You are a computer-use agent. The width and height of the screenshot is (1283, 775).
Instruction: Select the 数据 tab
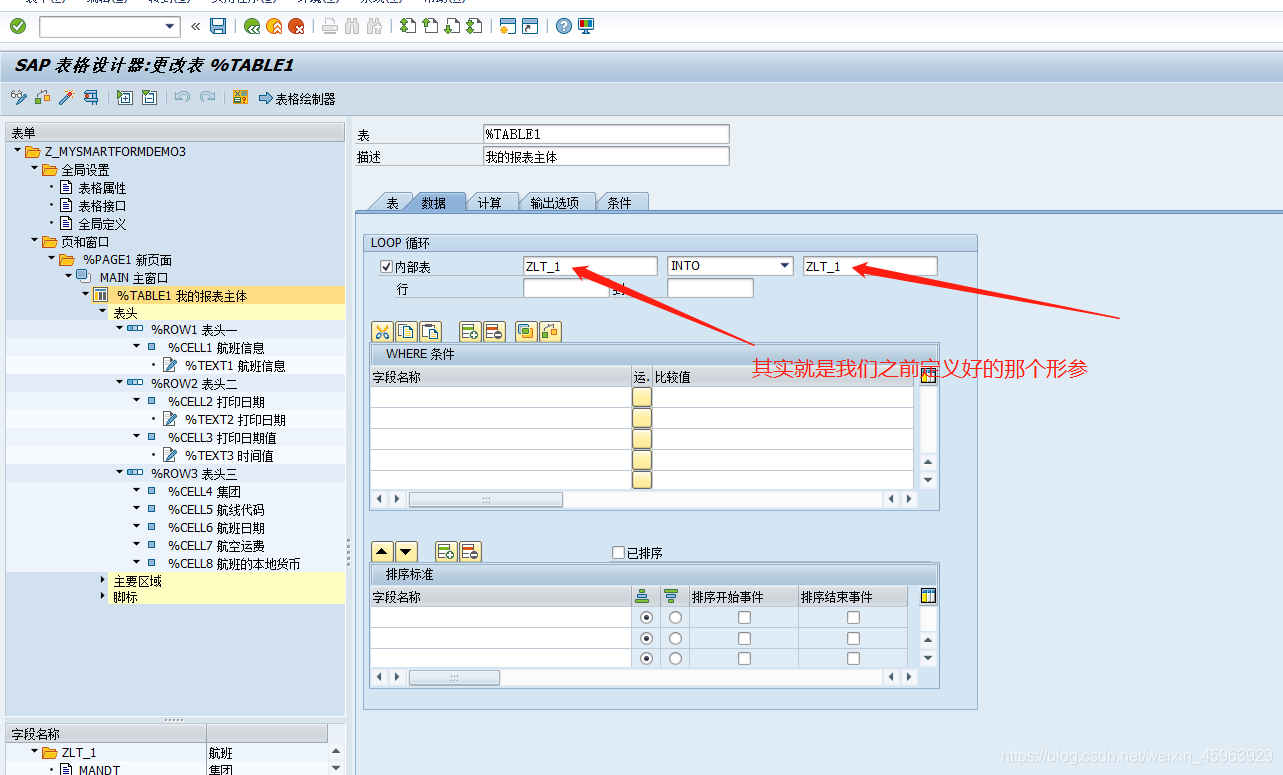tap(434, 203)
